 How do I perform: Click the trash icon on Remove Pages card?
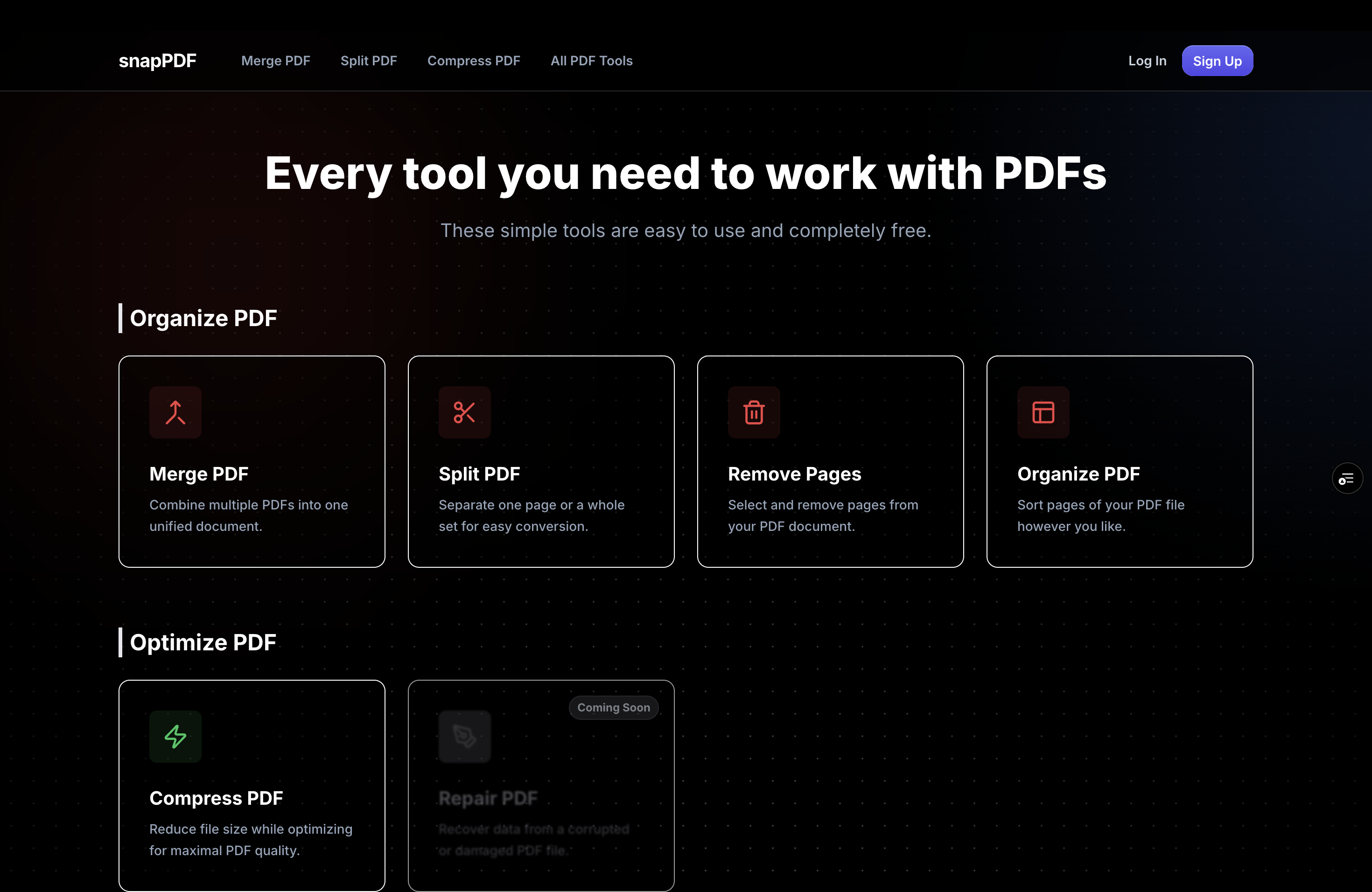click(754, 412)
